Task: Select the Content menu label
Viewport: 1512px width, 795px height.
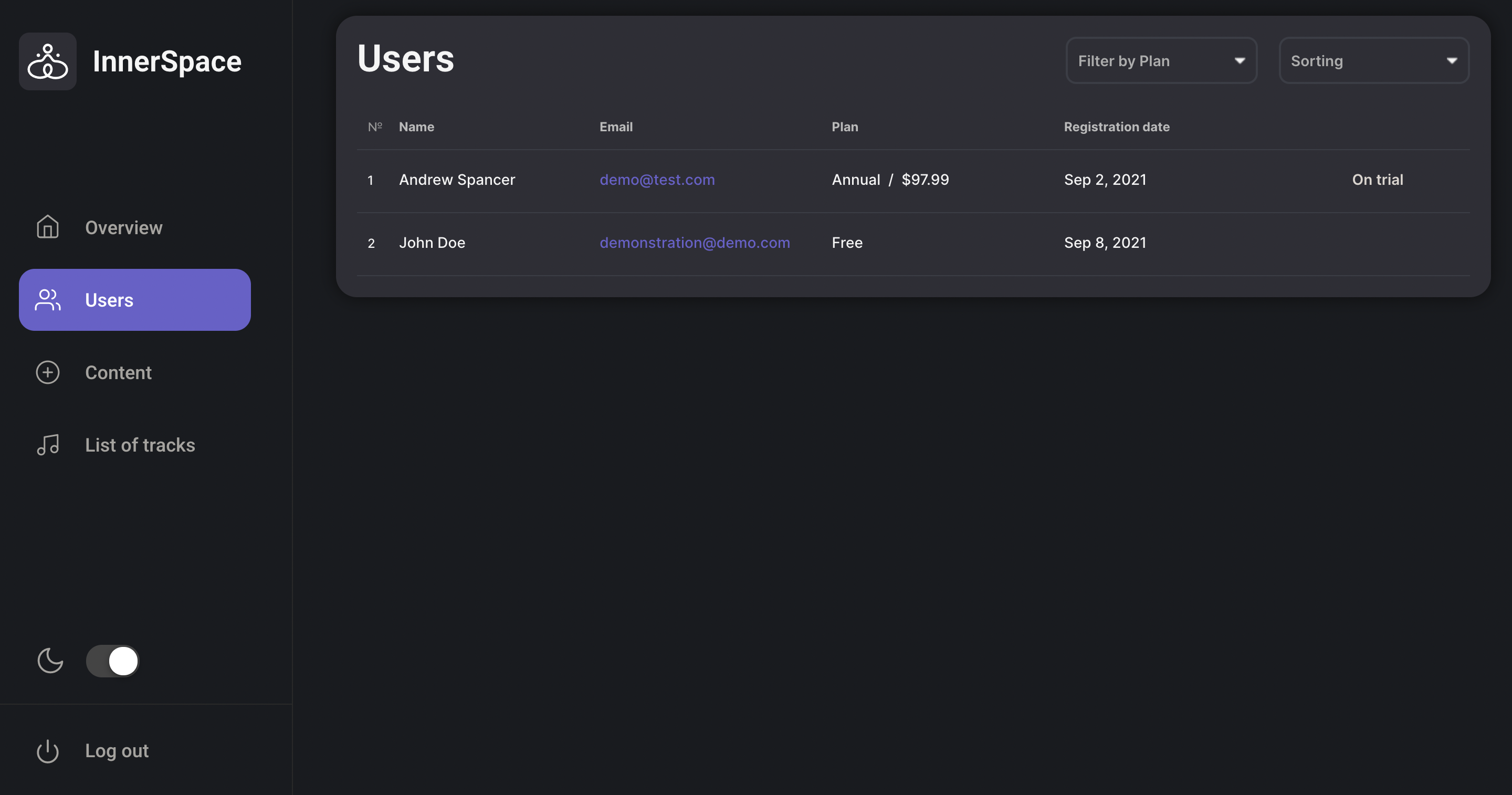Action: [118, 373]
